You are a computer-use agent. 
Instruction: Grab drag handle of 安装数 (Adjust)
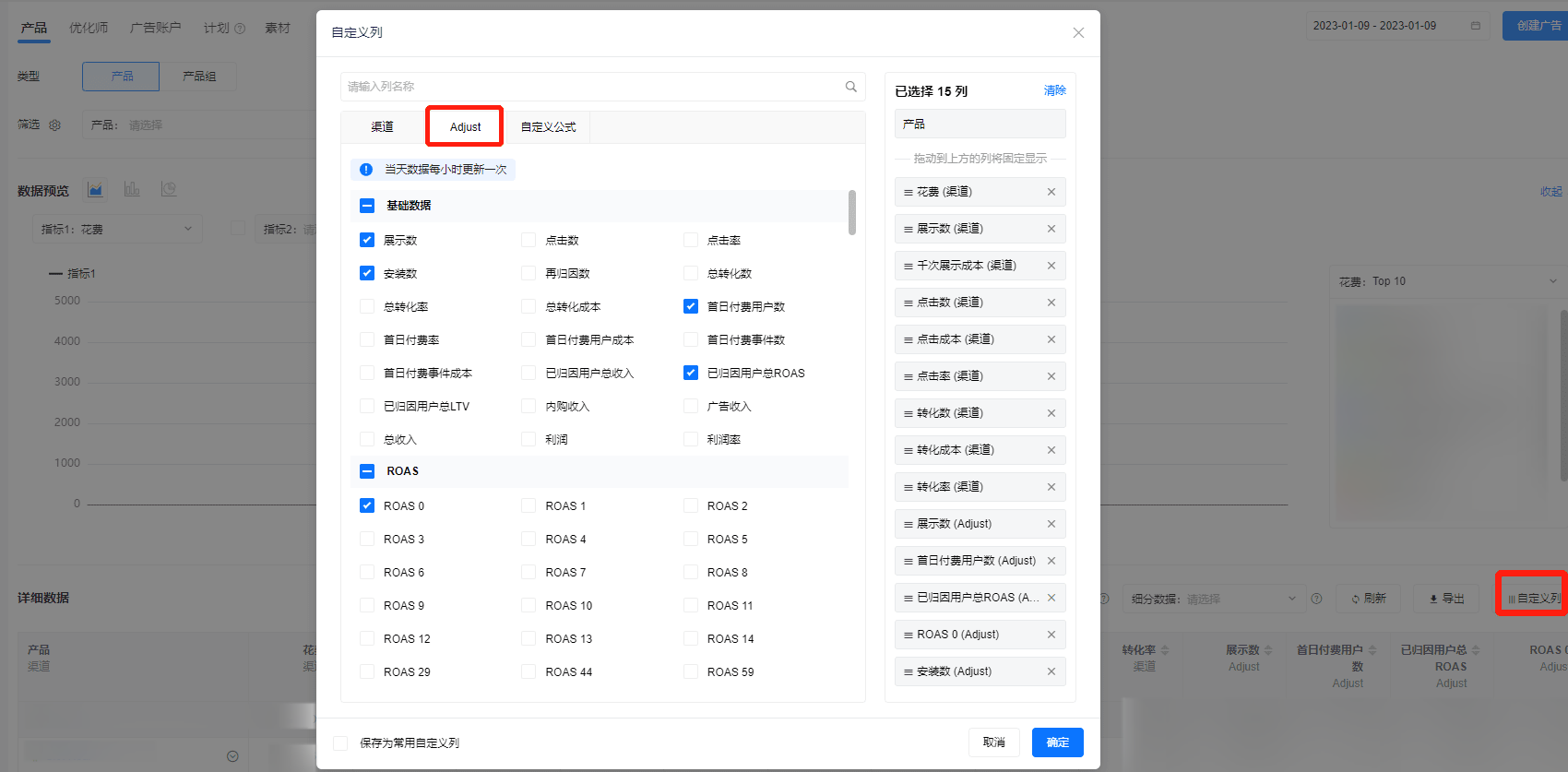[909, 671]
